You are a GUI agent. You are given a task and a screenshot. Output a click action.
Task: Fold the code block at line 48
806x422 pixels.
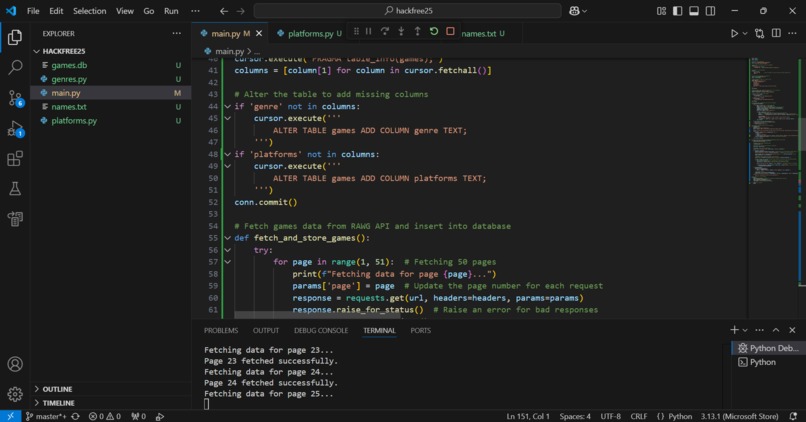tap(228, 154)
